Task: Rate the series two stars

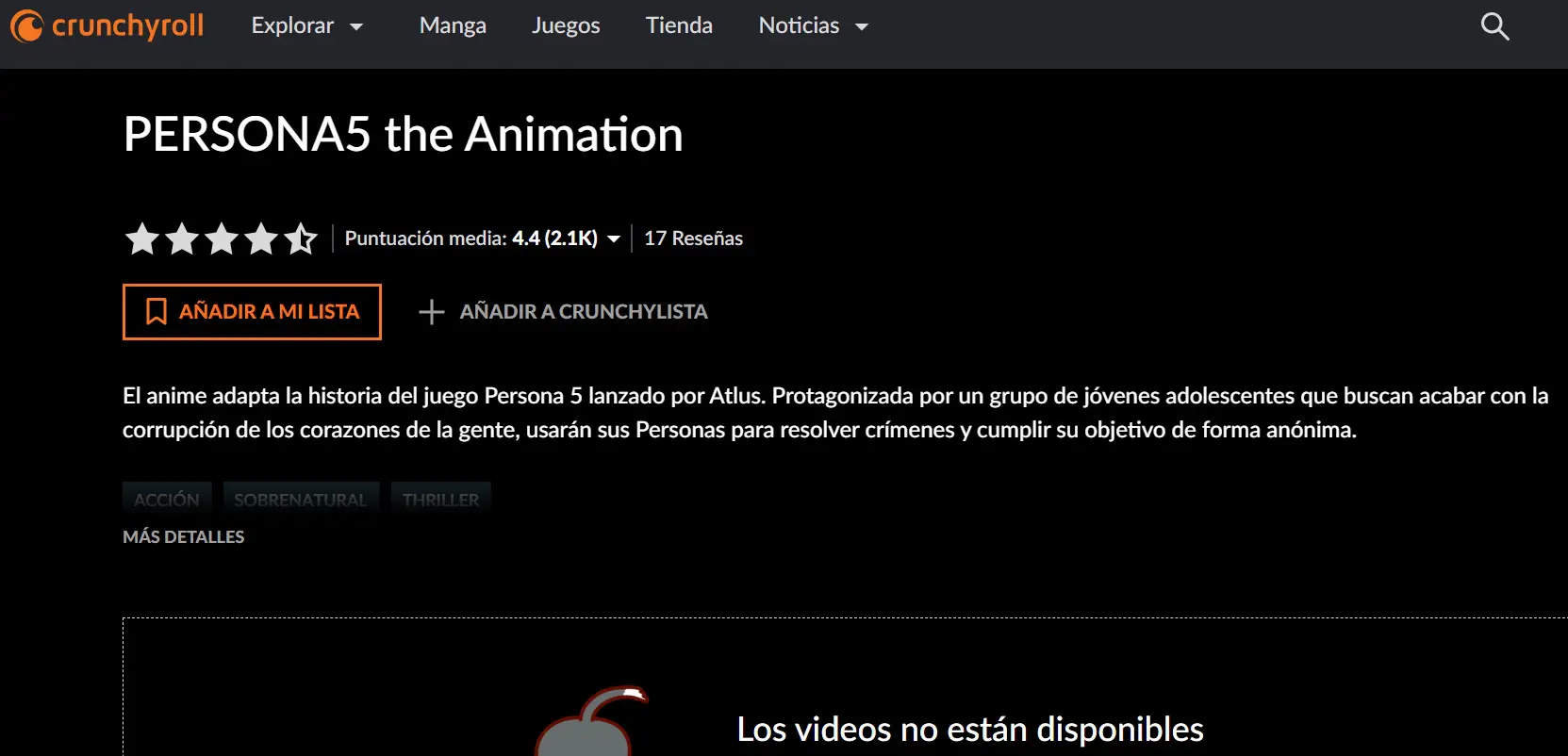Action: point(182,238)
